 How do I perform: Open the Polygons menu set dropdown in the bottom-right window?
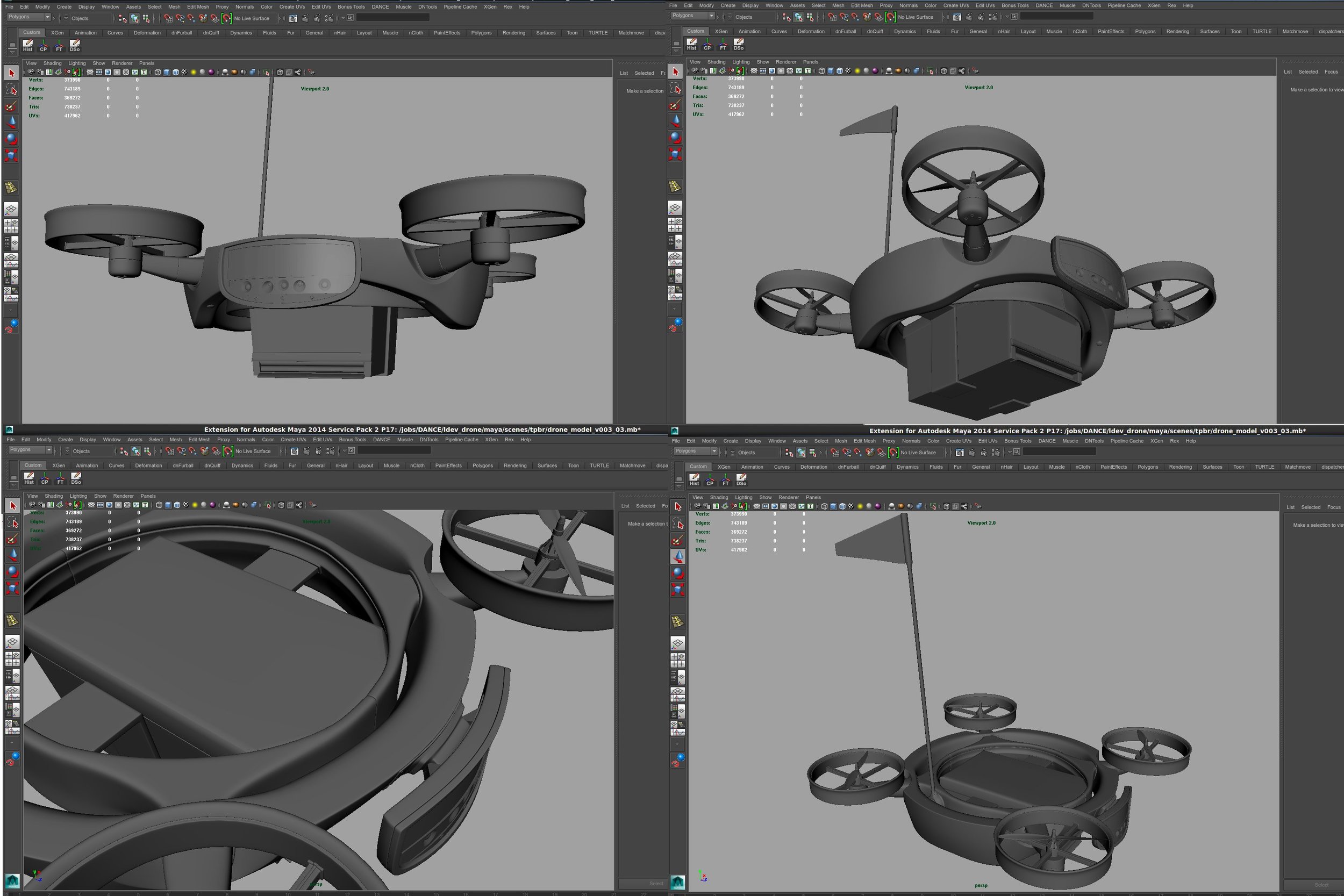[696, 451]
